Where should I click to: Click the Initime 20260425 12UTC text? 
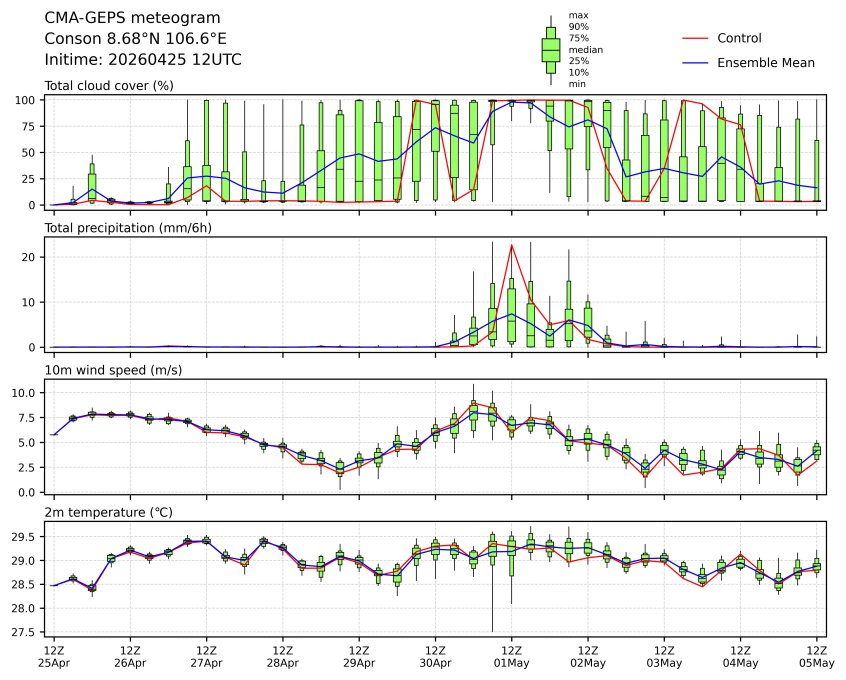(x=143, y=59)
